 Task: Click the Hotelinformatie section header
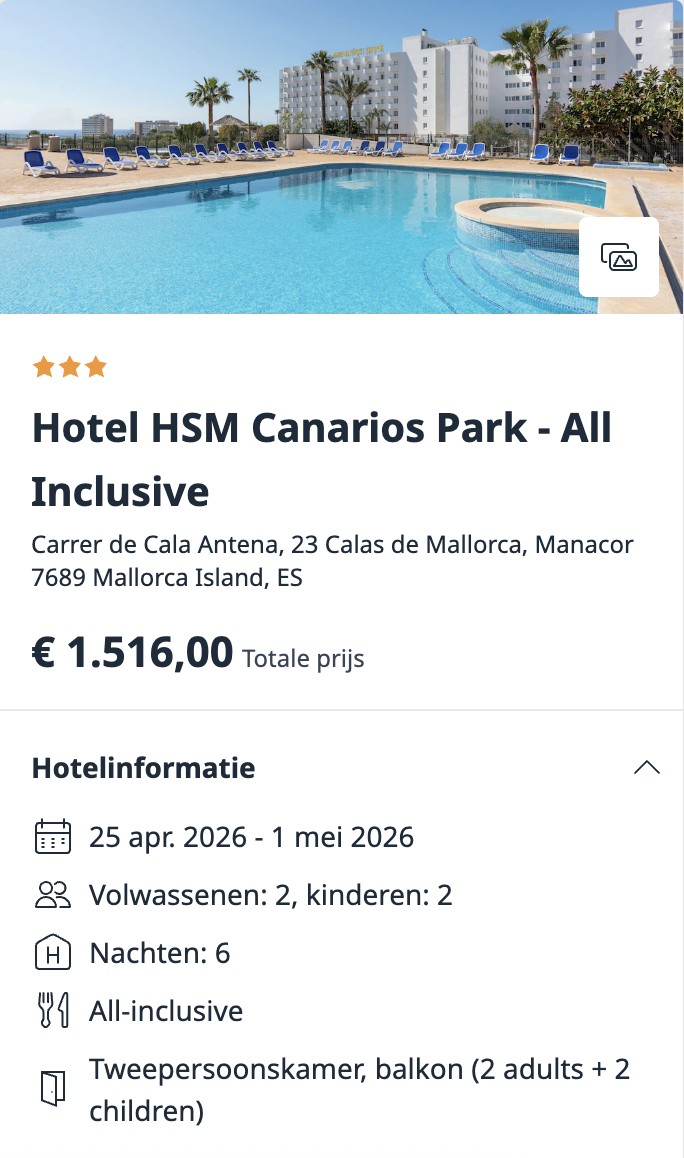click(x=143, y=768)
